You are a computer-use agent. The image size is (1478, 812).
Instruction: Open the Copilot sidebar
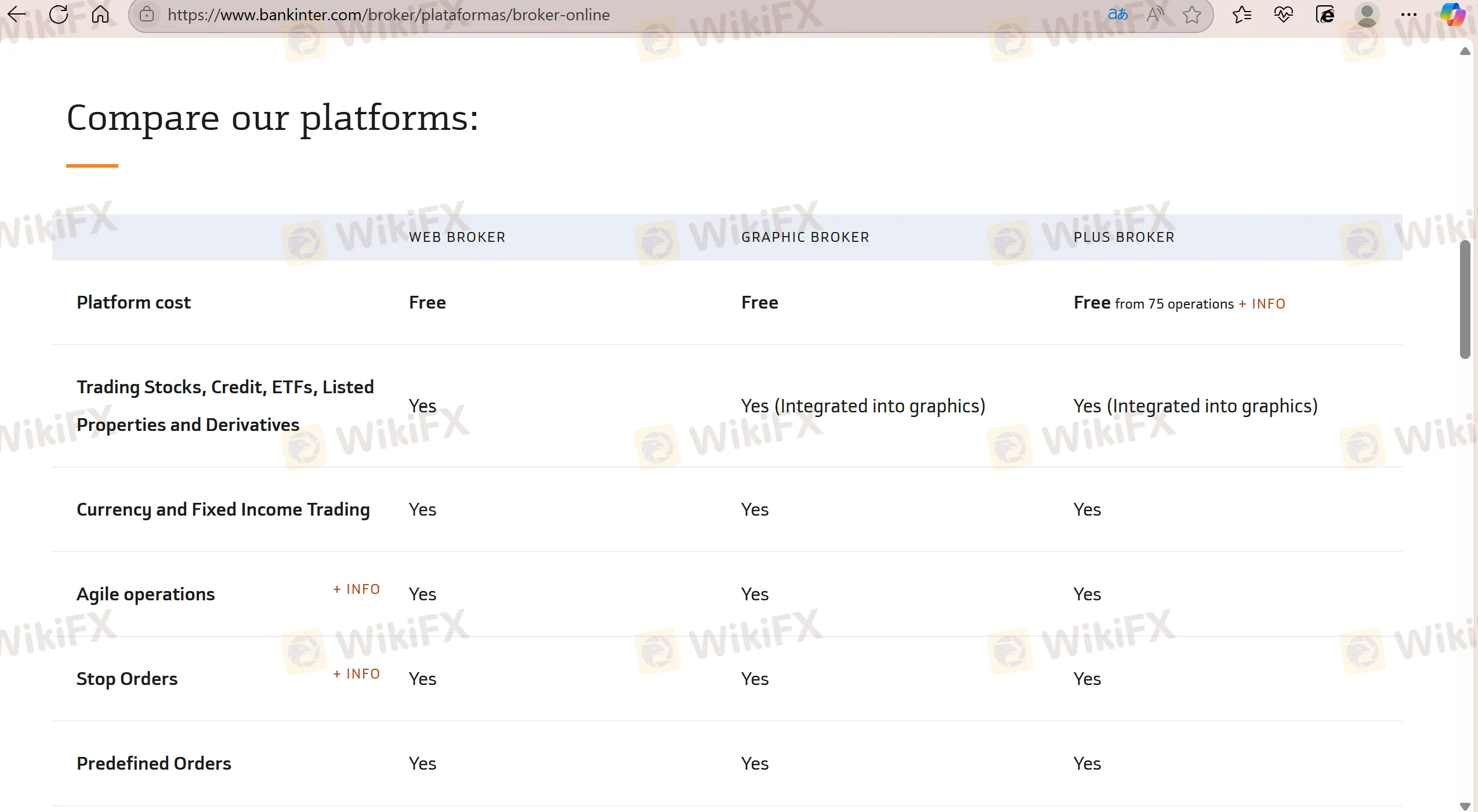[x=1452, y=14]
